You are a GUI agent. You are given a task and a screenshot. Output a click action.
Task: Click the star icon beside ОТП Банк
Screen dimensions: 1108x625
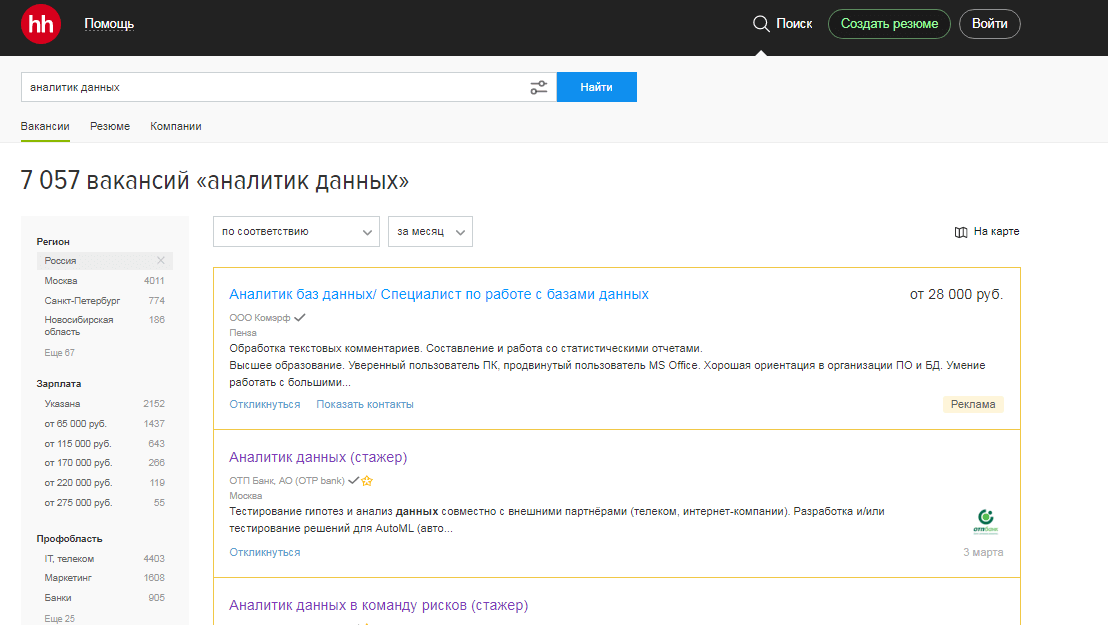click(367, 481)
